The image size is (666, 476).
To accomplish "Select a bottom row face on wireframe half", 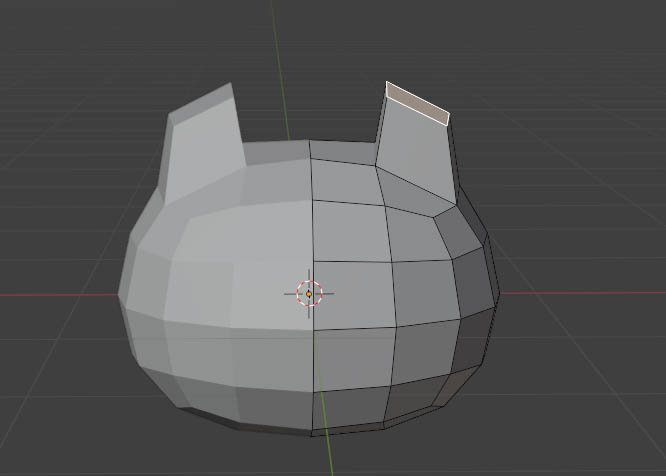I will coord(352,410).
